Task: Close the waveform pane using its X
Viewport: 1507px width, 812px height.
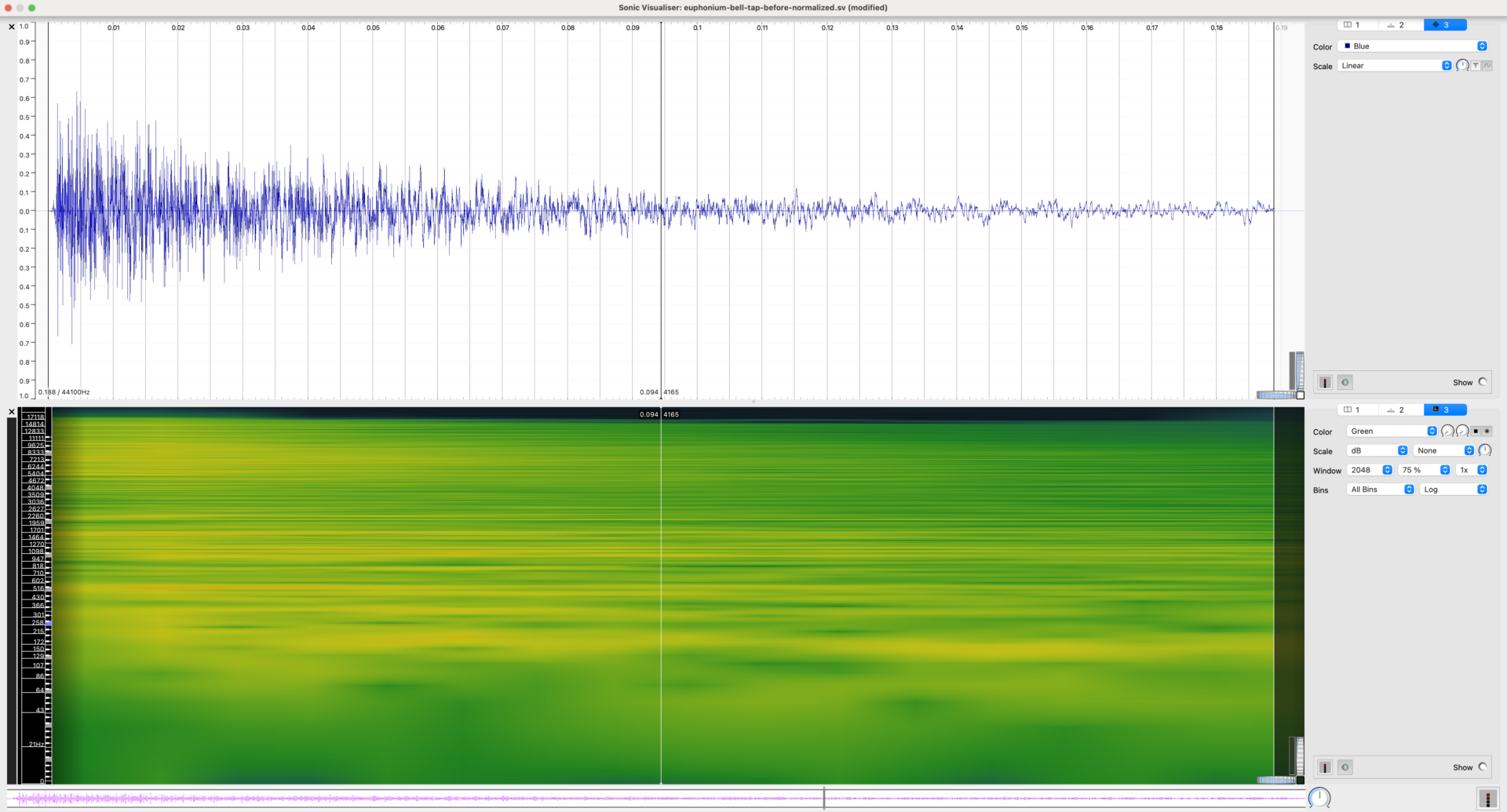Action: 11,27
